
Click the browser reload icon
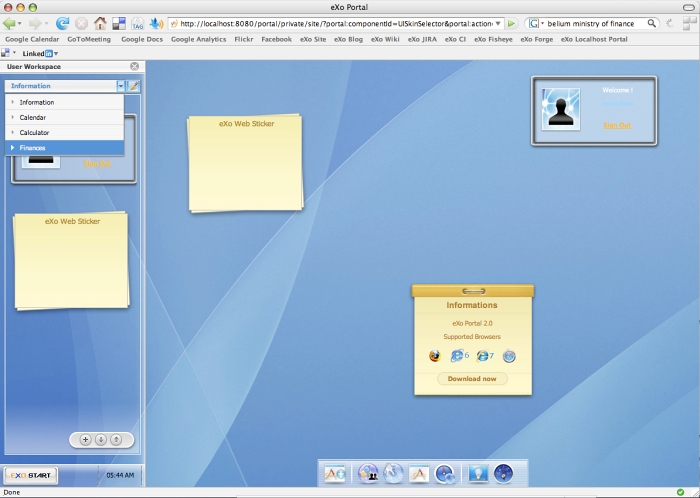click(63, 23)
